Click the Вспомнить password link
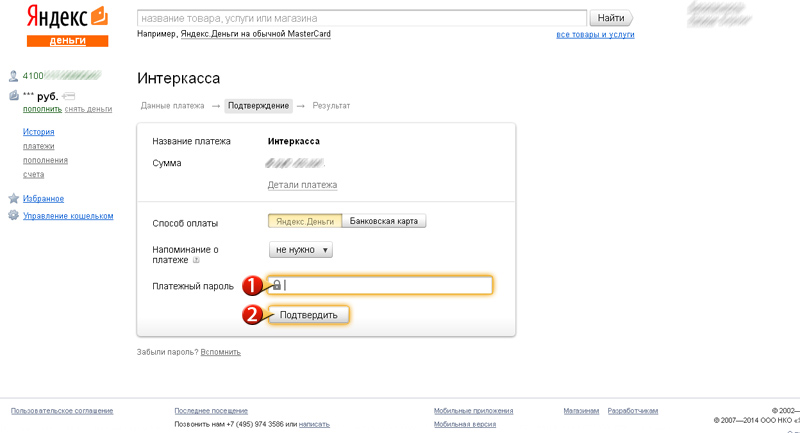The width and height of the screenshot is (800, 433). 220,352
